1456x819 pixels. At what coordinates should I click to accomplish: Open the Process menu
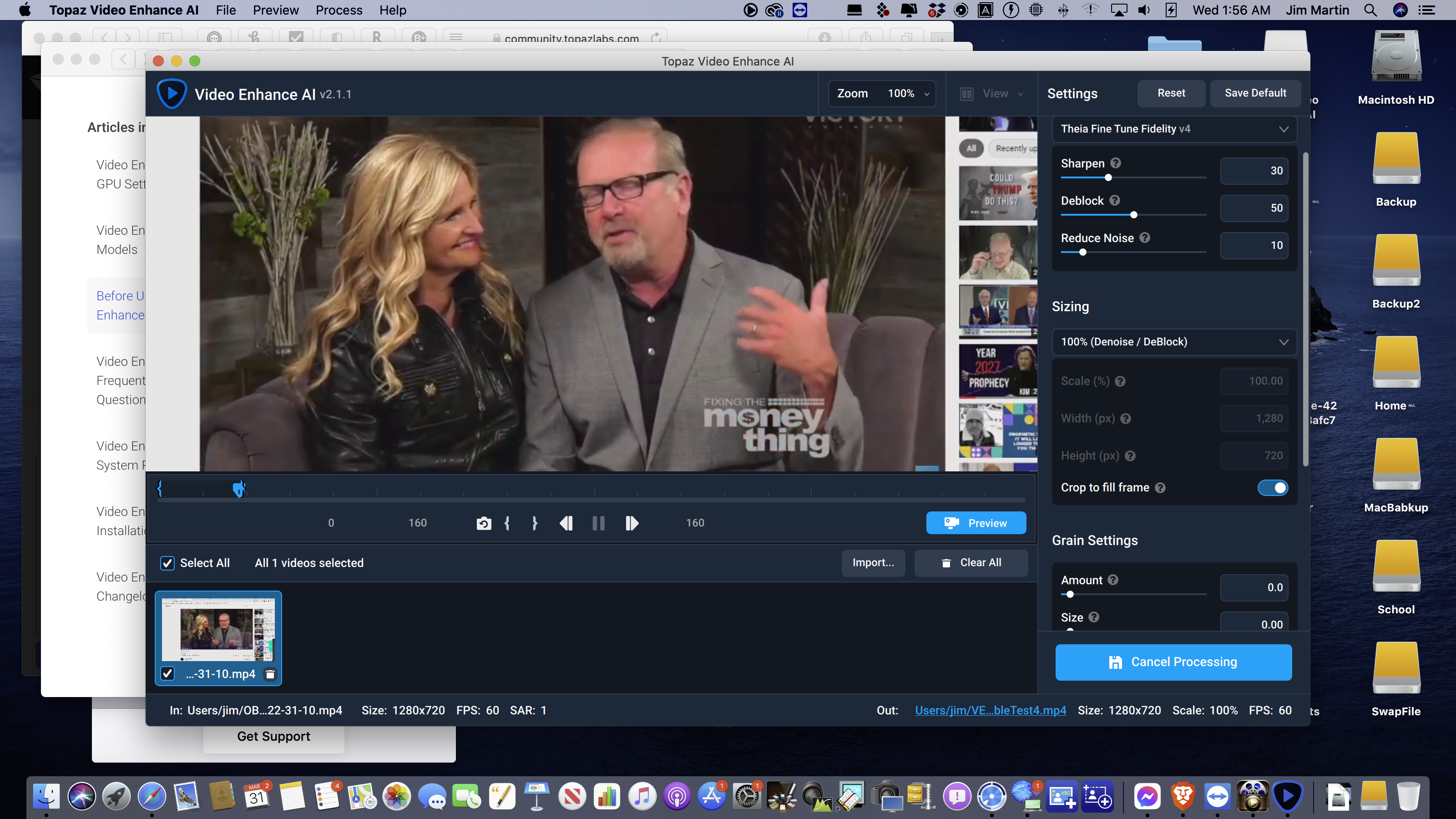[x=339, y=10]
